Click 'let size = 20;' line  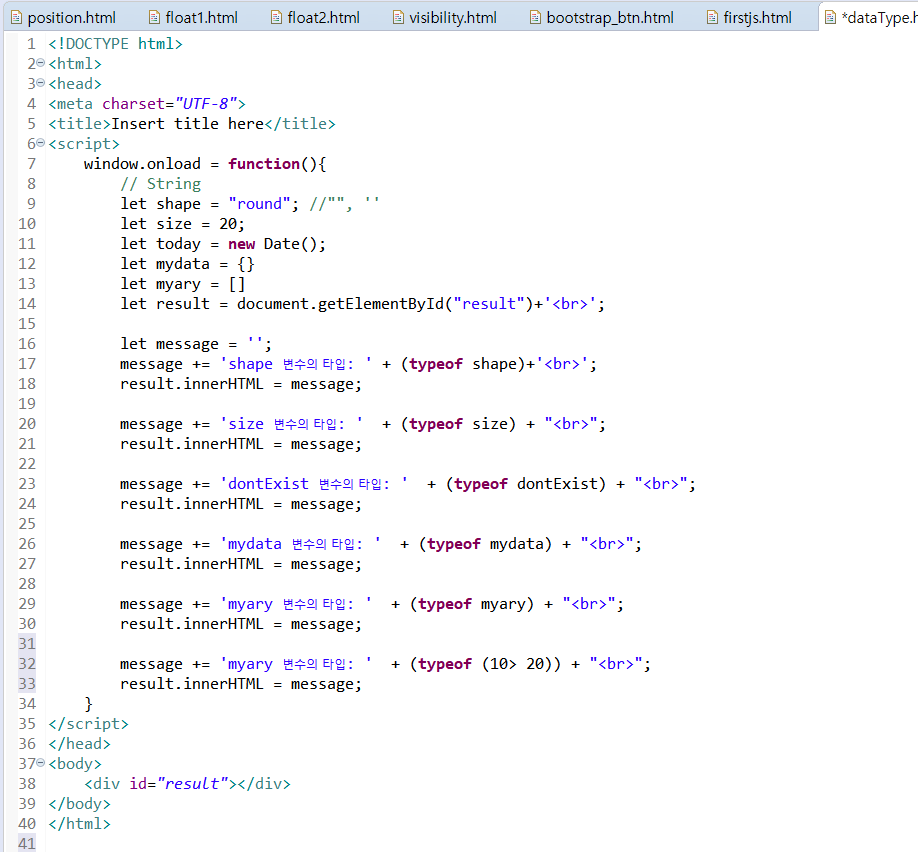pos(183,224)
